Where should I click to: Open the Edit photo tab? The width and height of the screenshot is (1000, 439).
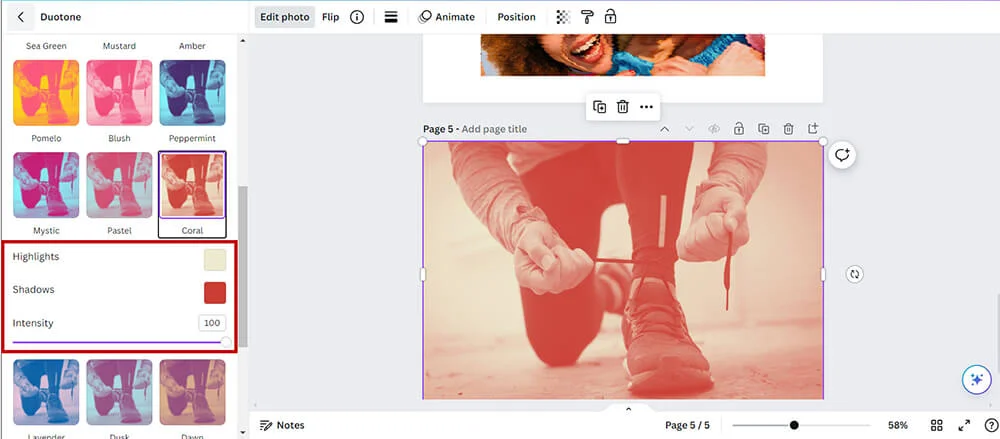click(x=285, y=17)
